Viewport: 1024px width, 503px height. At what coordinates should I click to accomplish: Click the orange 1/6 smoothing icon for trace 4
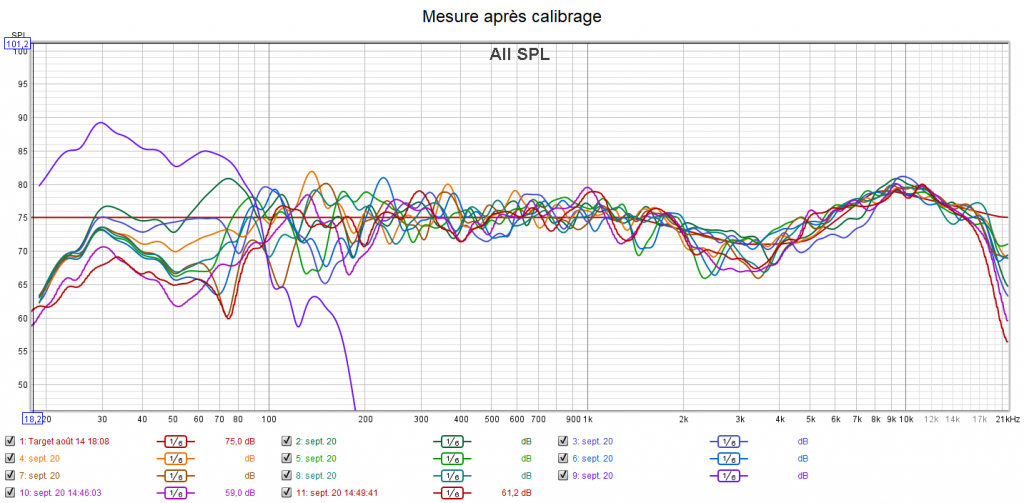[175, 458]
